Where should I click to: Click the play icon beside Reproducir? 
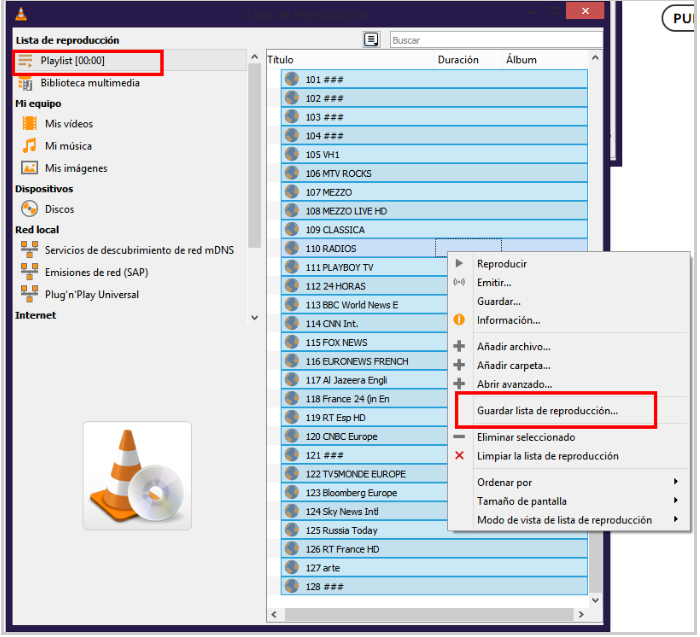459,263
